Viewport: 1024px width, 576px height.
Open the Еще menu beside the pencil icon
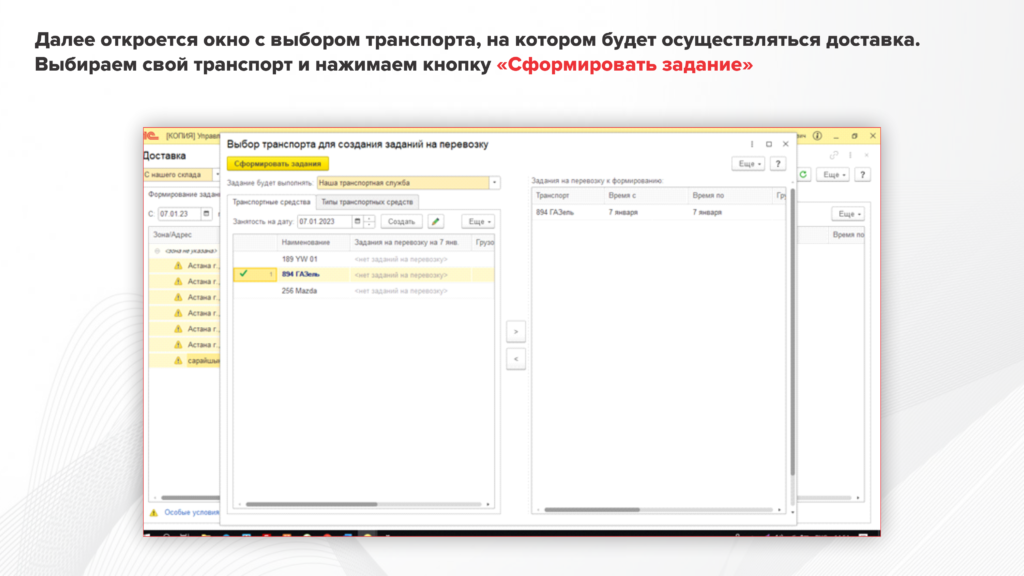(x=478, y=222)
